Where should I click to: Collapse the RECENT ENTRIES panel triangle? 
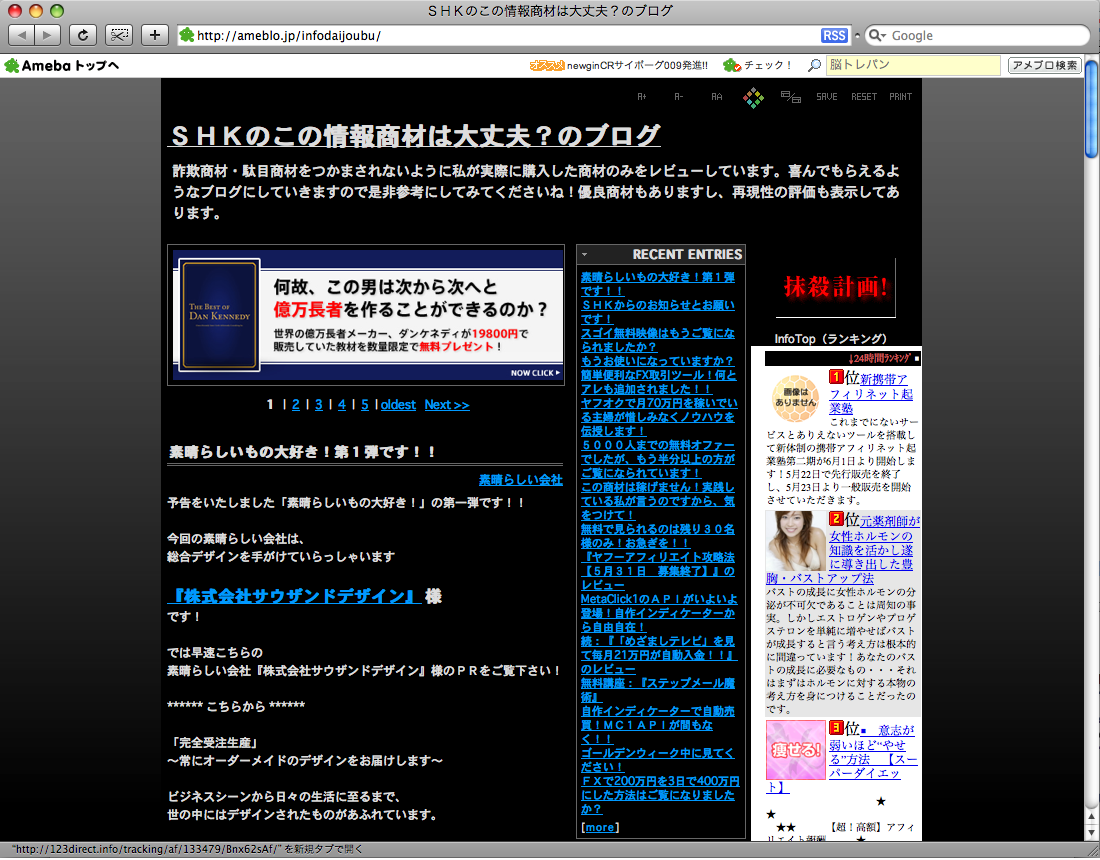click(x=584, y=255)
